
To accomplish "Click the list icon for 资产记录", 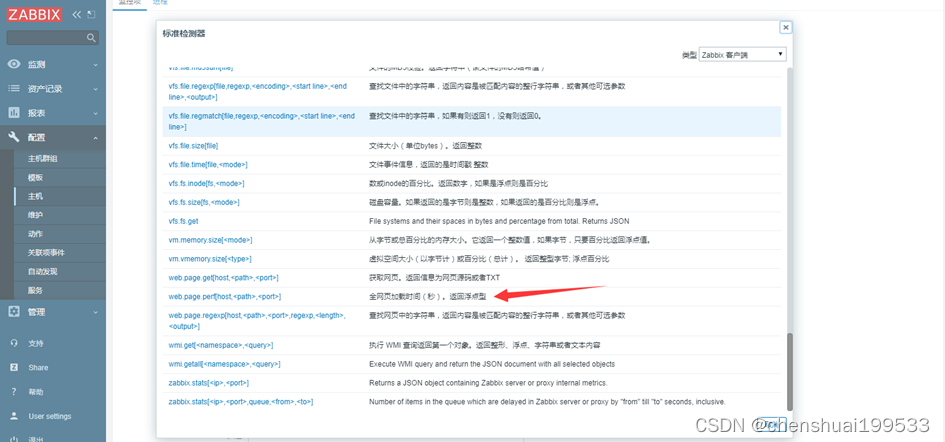I will tap(14, 89).
